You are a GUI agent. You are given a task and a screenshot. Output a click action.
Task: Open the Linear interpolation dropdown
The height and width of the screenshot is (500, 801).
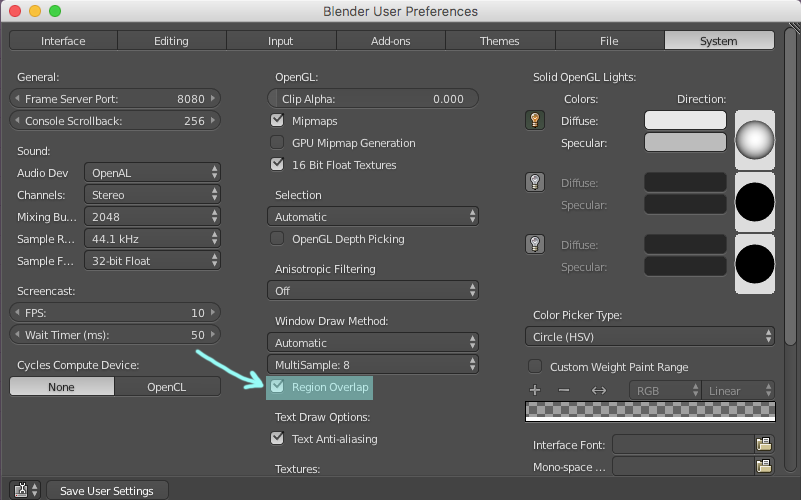point(738,391)
